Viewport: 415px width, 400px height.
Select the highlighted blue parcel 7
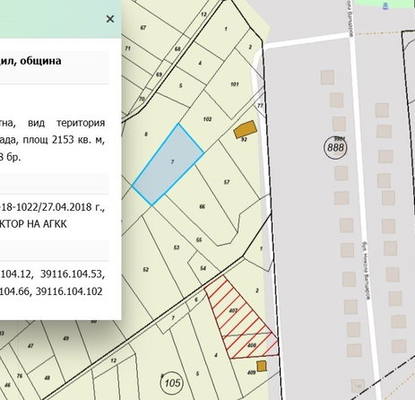tap(168, 164)
